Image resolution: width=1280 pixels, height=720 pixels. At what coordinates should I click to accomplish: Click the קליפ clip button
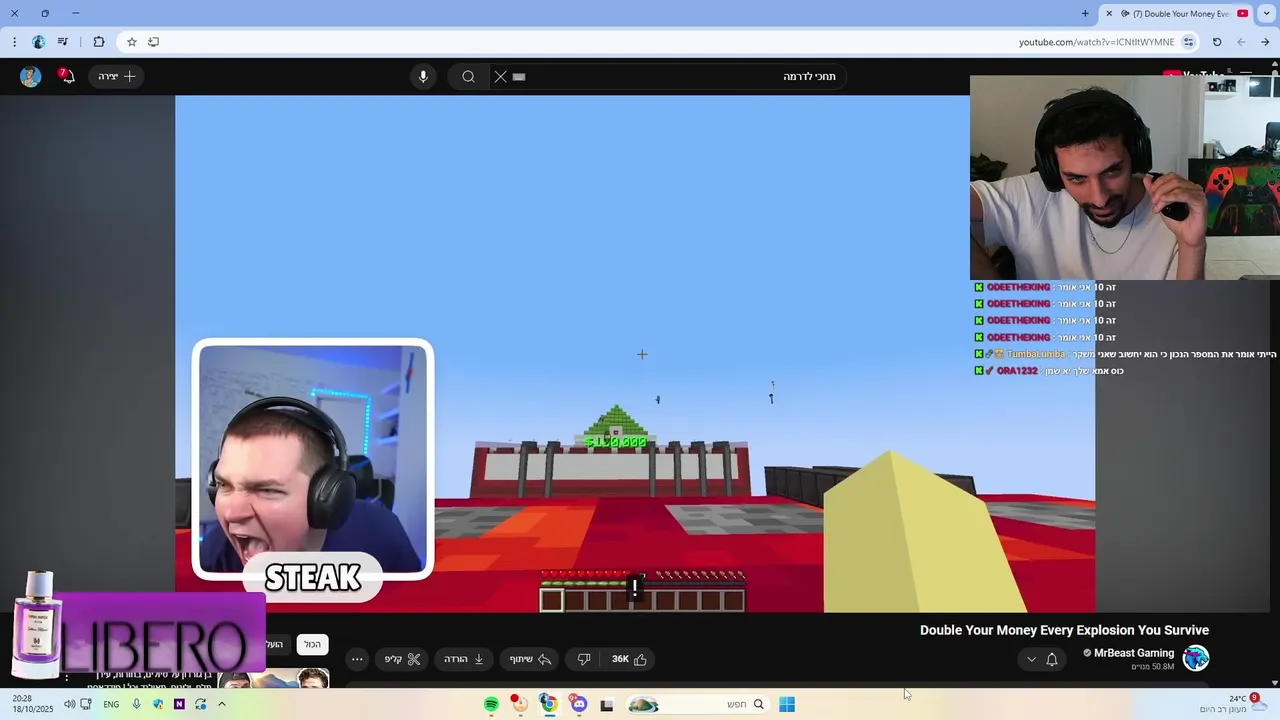coord(402,659)
